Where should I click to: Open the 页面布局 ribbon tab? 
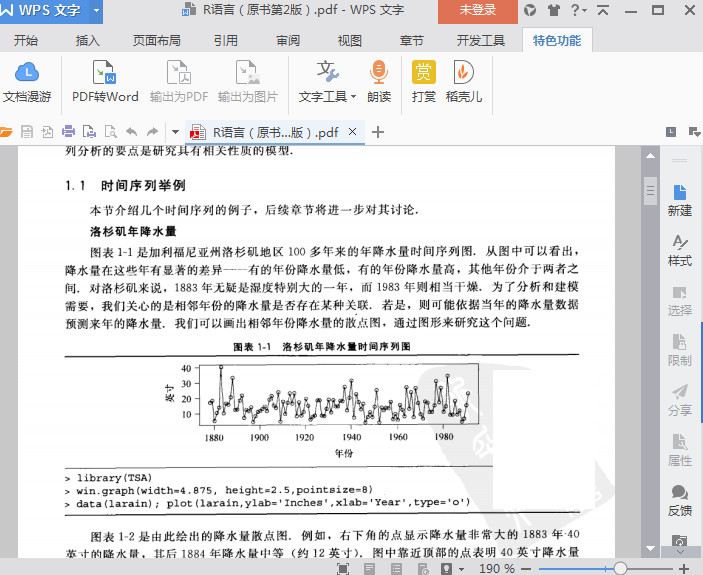[x=156, y=40]
